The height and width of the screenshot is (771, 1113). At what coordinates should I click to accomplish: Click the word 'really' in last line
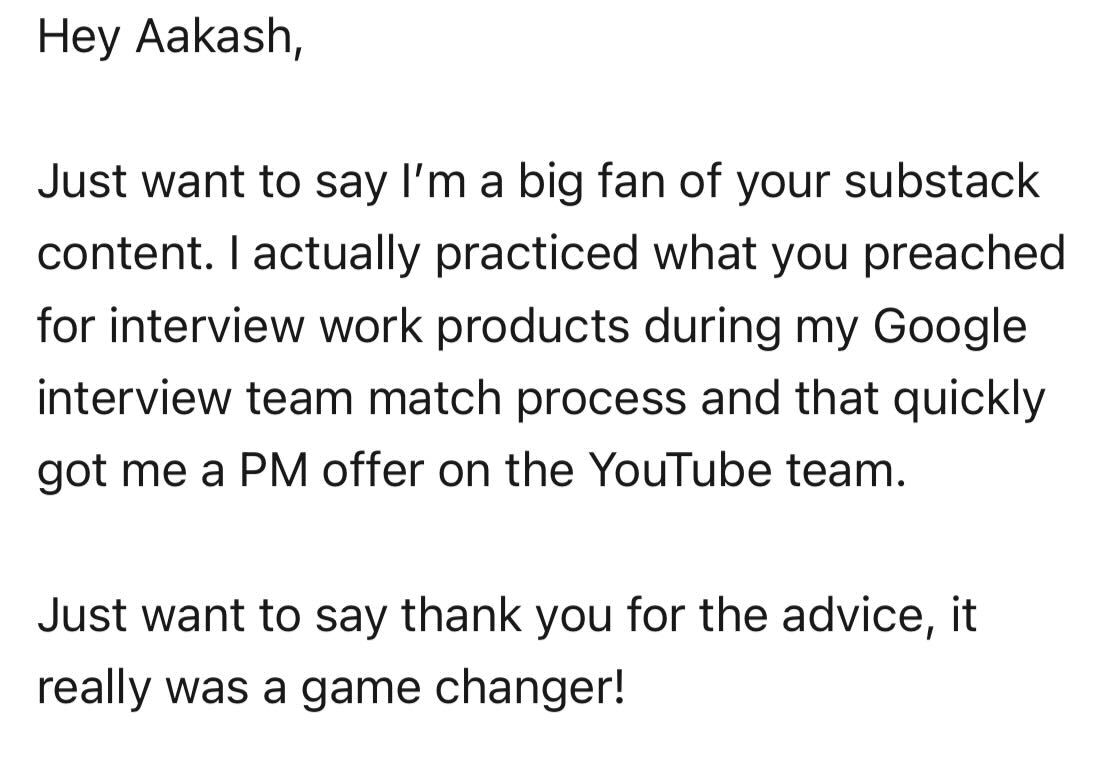tap(94, 690)
